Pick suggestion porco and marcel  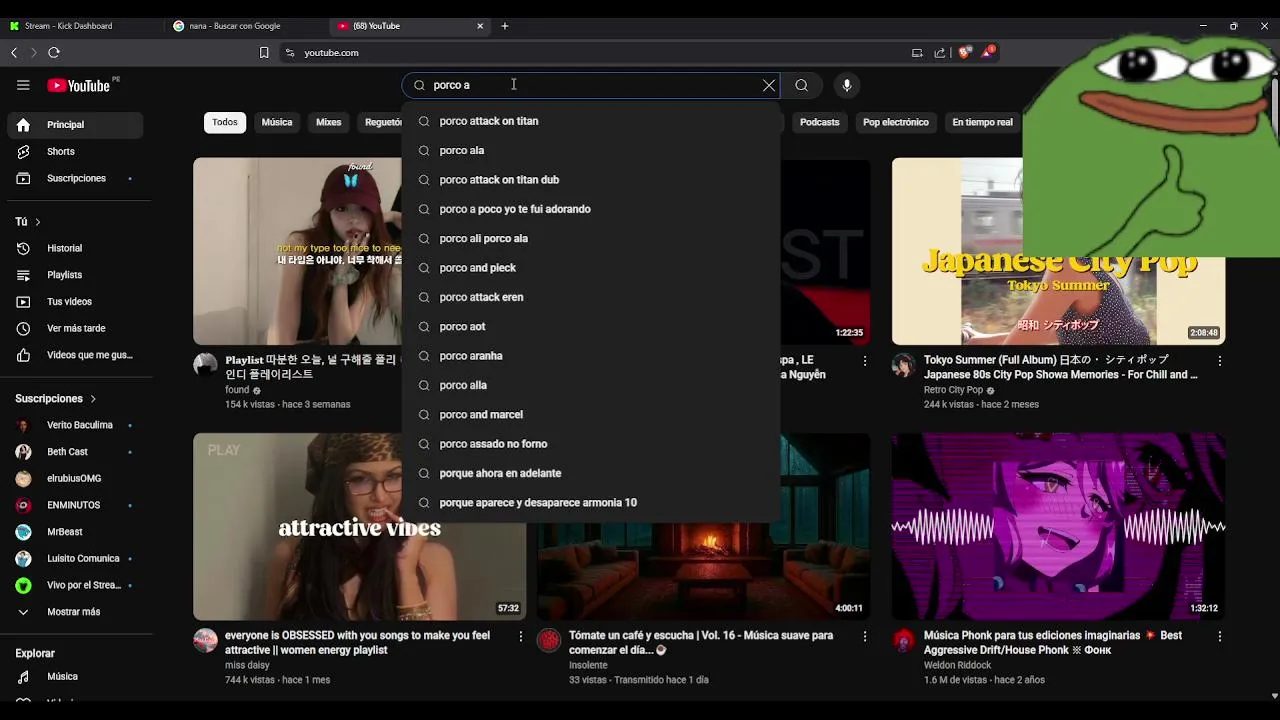pos(591,415)
